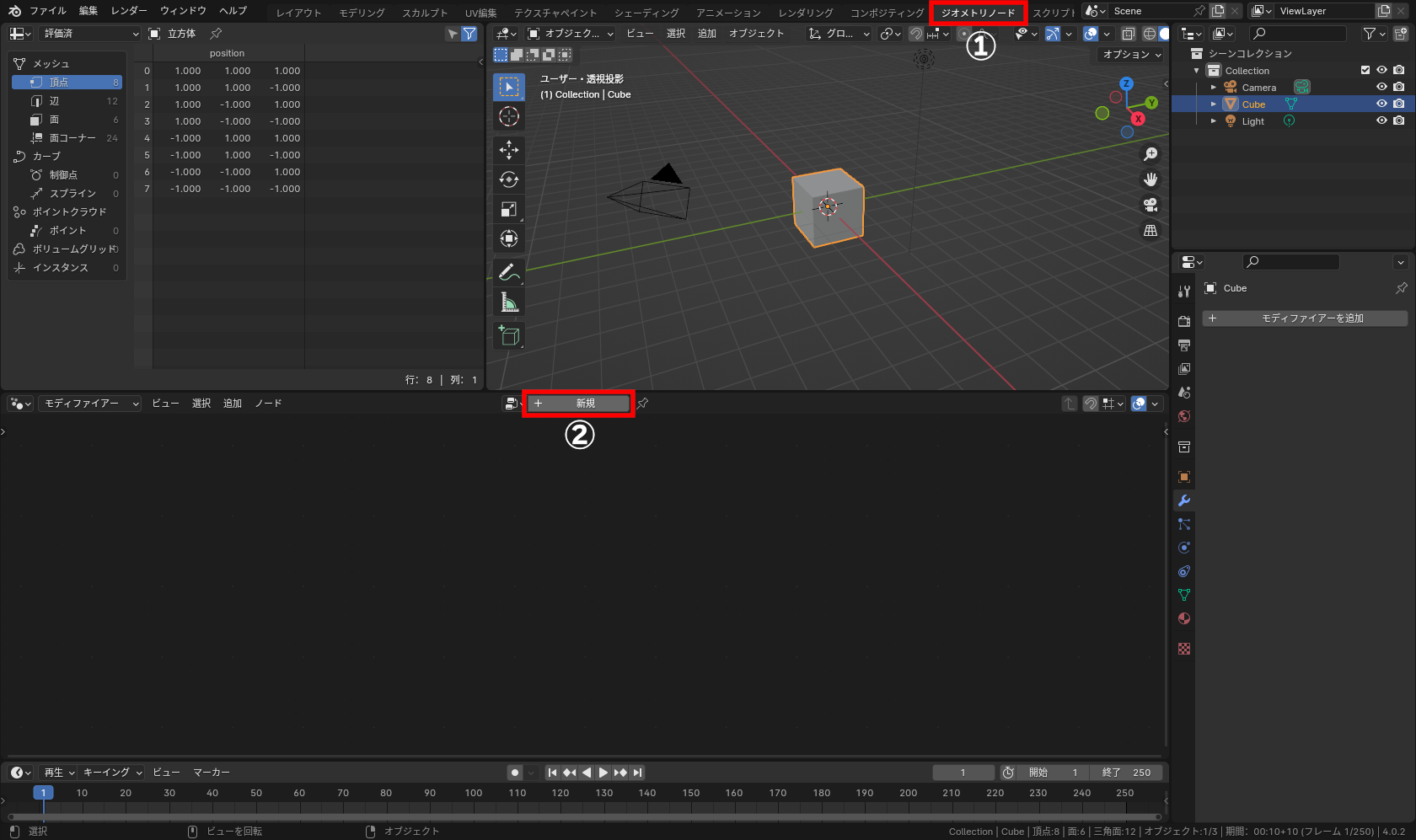Select the 3D Cursor tool
The height and width of the screenshot is (840, 1416).
click(x=508, y=116)
